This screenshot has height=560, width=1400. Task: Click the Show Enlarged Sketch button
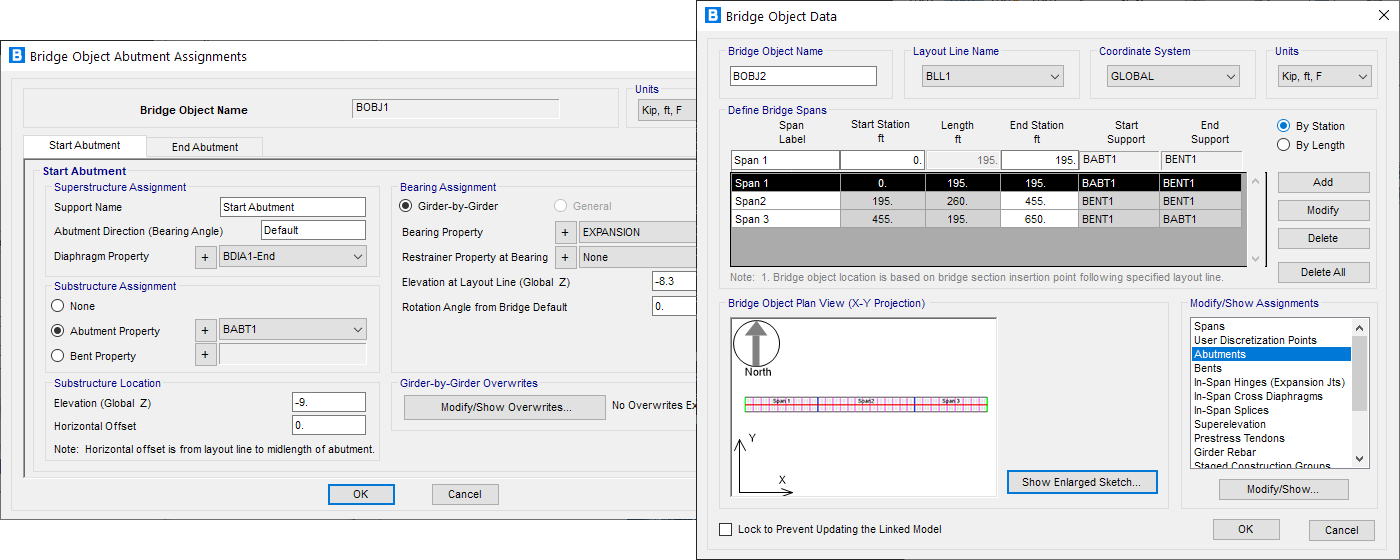point(1081,482)
